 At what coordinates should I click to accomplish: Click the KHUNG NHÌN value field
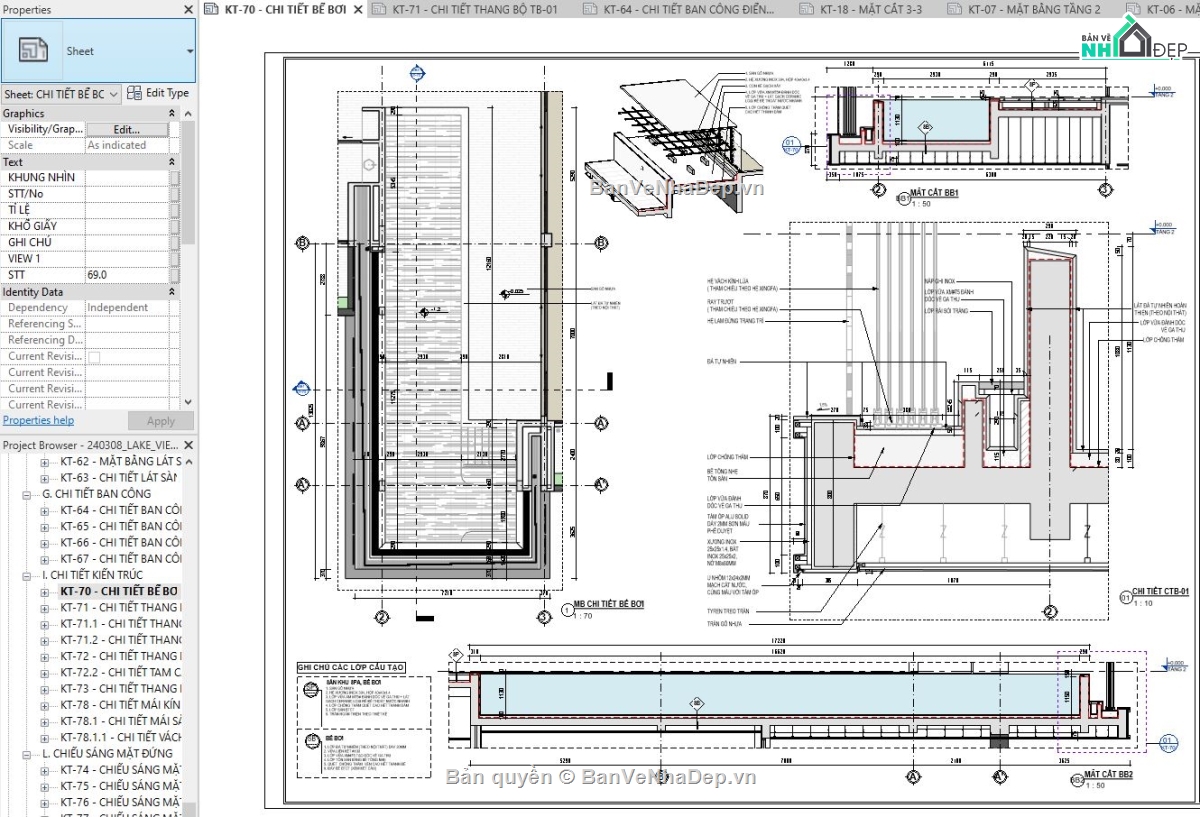tap(126, 178)
